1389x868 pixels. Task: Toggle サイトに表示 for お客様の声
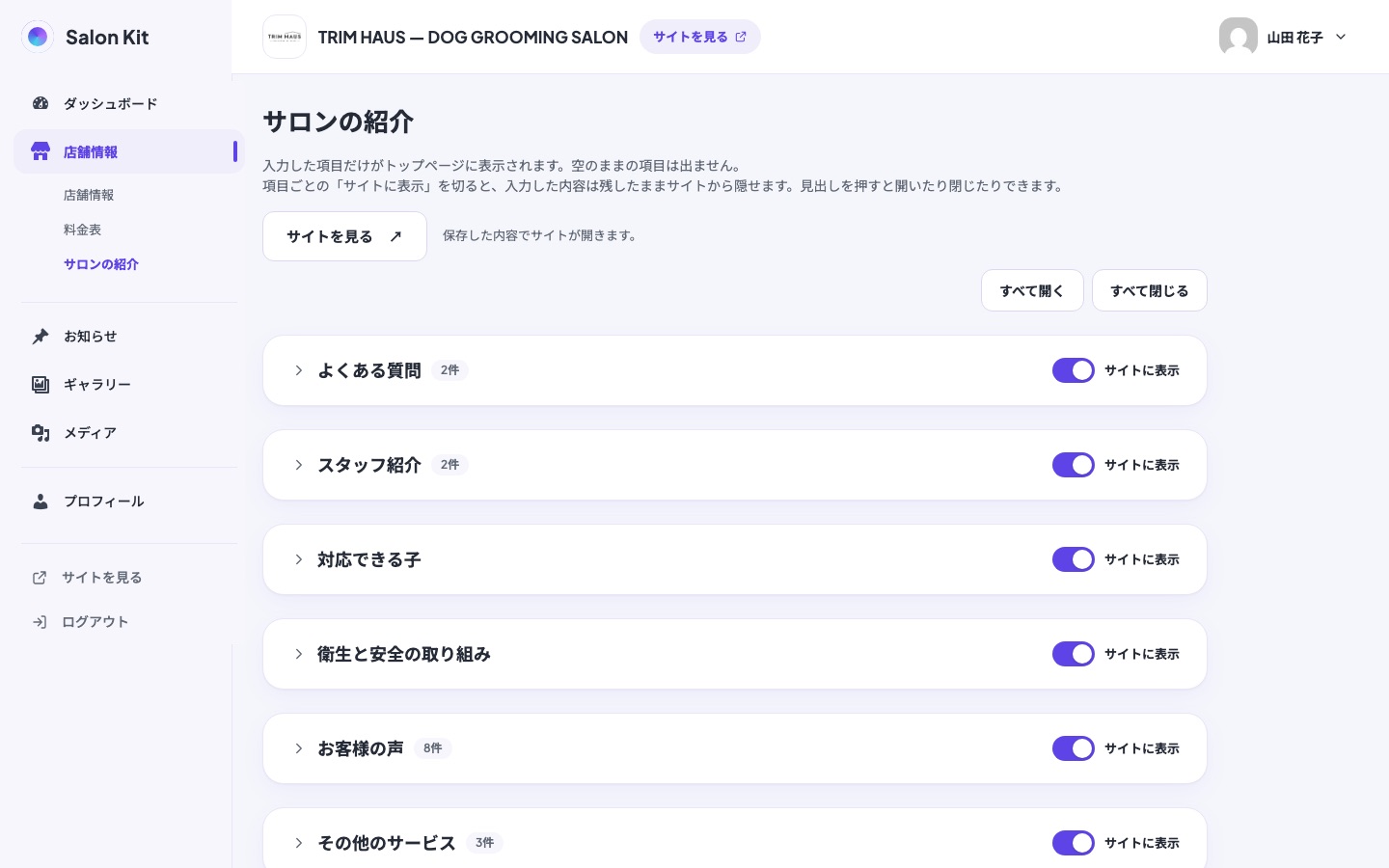(x=1074, y=748)
